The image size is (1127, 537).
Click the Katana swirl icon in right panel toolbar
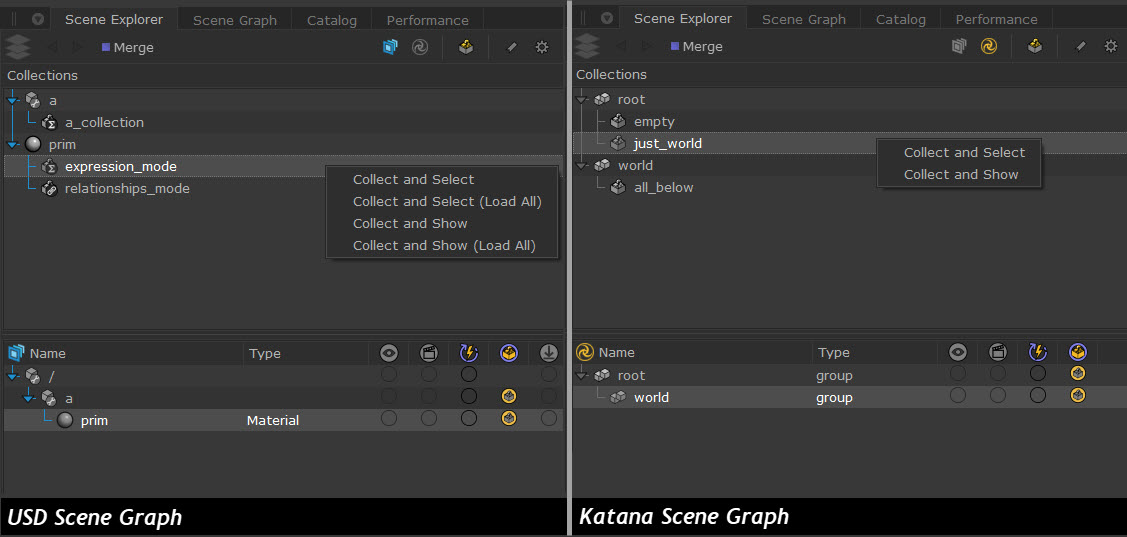[x=988, y=46]
